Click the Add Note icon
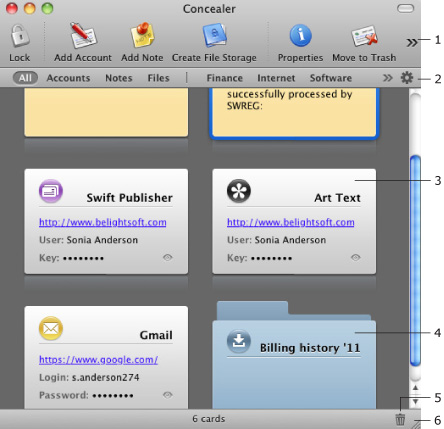Screen dimensions: 444x429 tap(142, 35)
